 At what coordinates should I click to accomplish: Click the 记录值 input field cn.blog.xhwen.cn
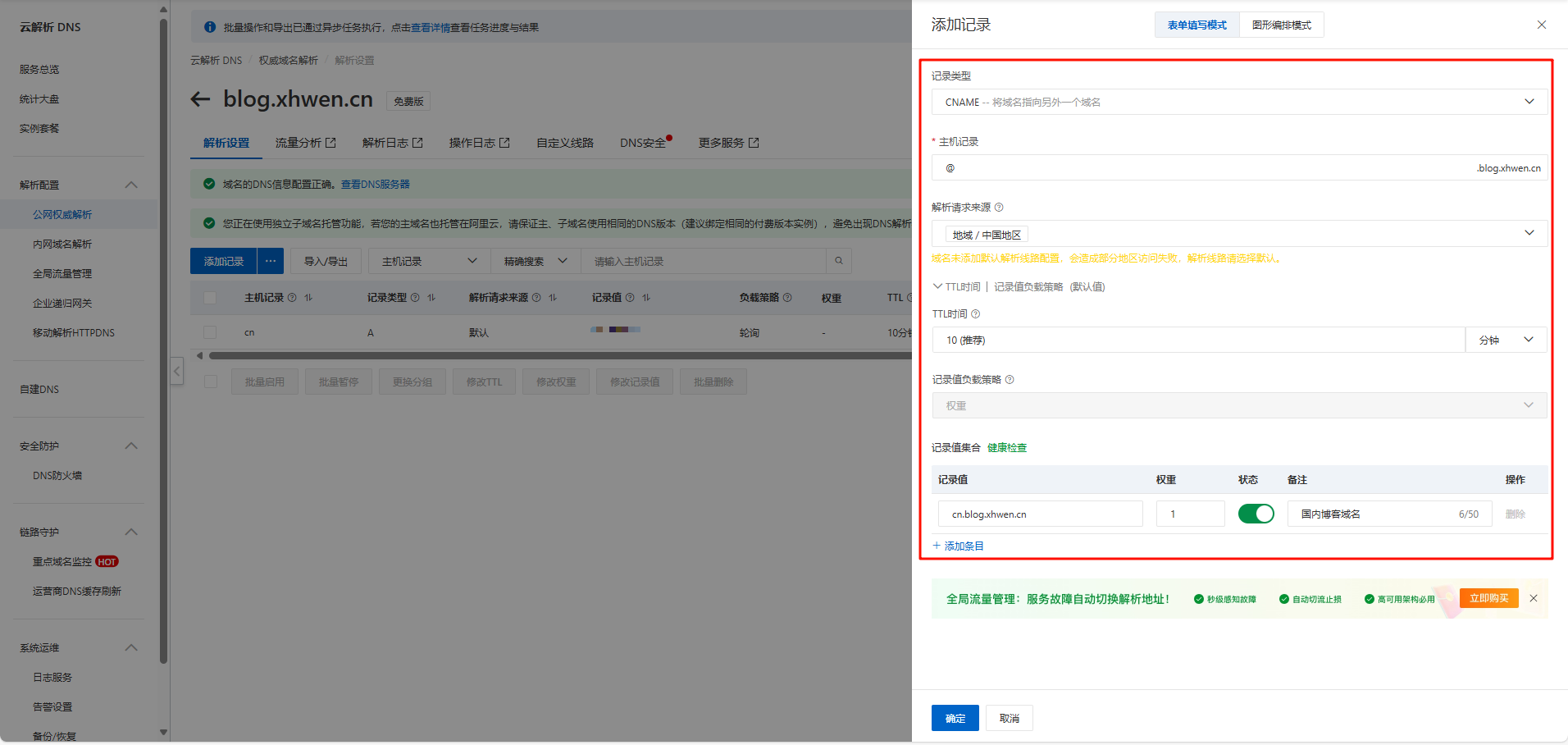1040,514
